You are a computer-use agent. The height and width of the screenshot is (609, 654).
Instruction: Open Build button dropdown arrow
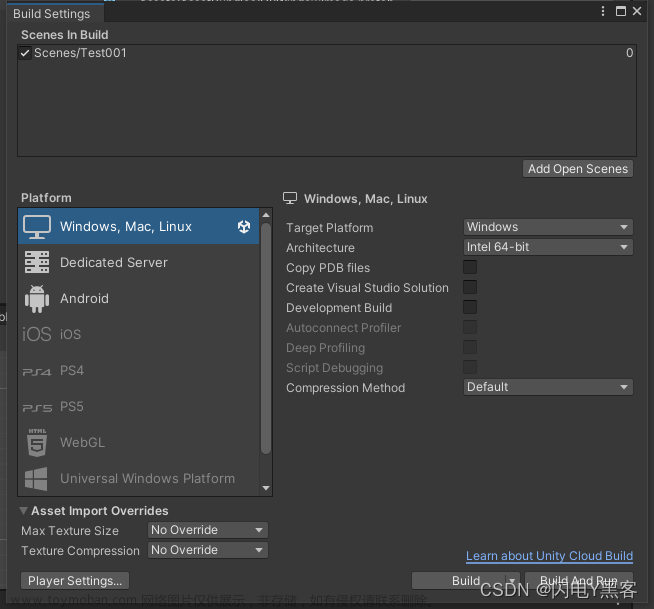click(x=512, y=580)
